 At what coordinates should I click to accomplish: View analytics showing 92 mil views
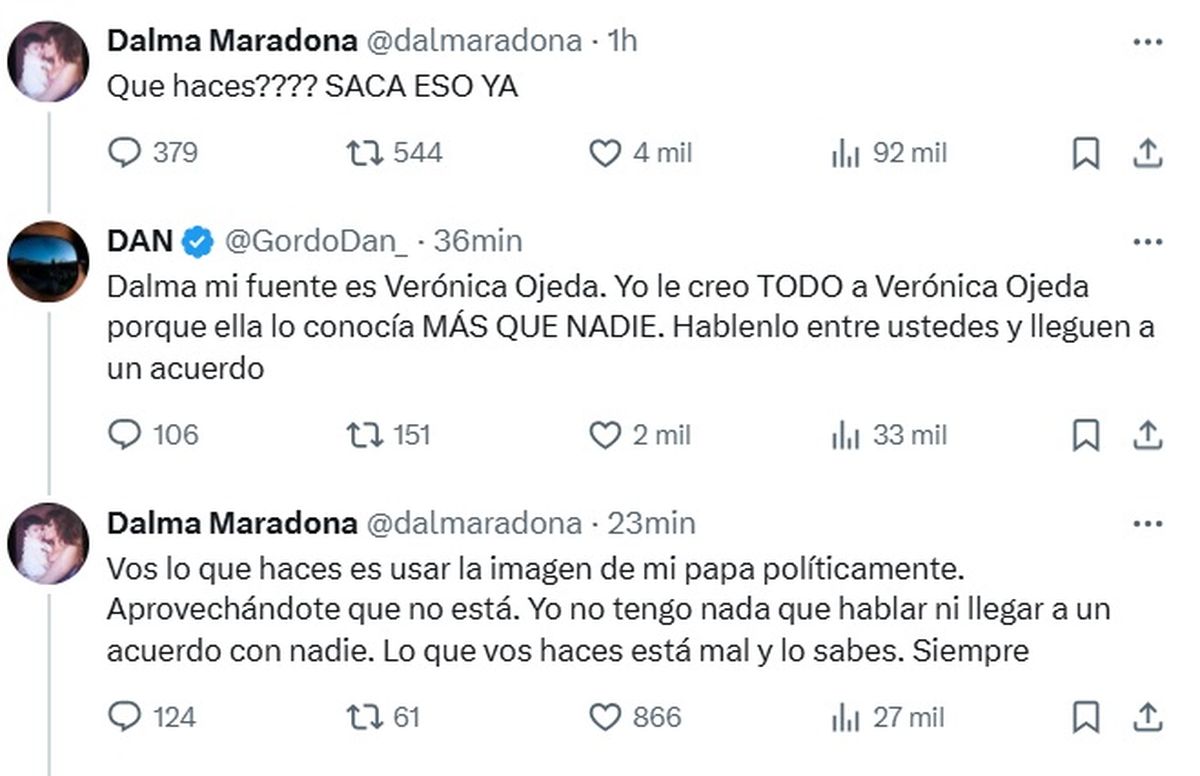tap(846, 153)
